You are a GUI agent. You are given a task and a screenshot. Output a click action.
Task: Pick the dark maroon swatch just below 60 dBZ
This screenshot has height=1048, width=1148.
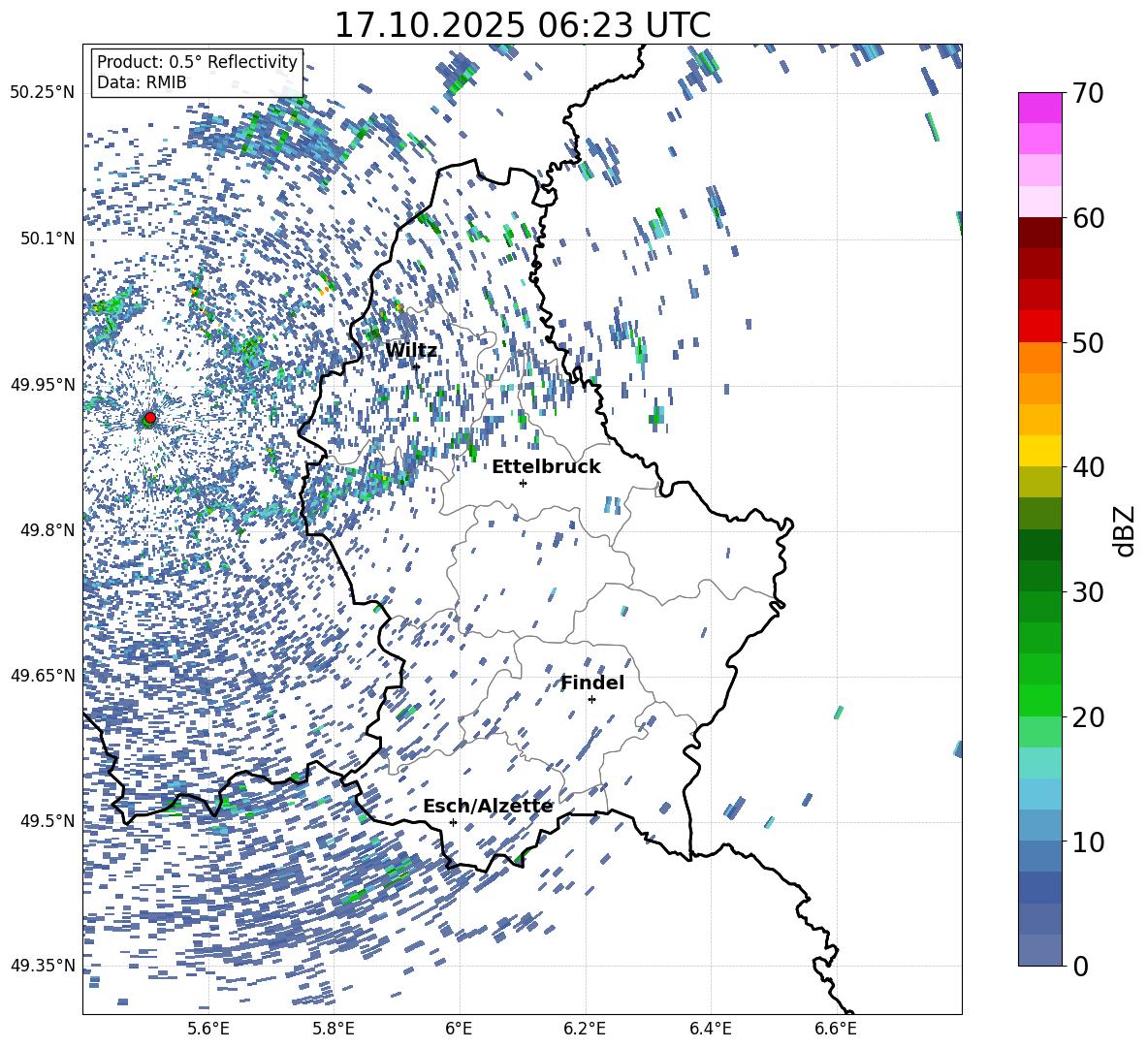(x=1039, y=232)
